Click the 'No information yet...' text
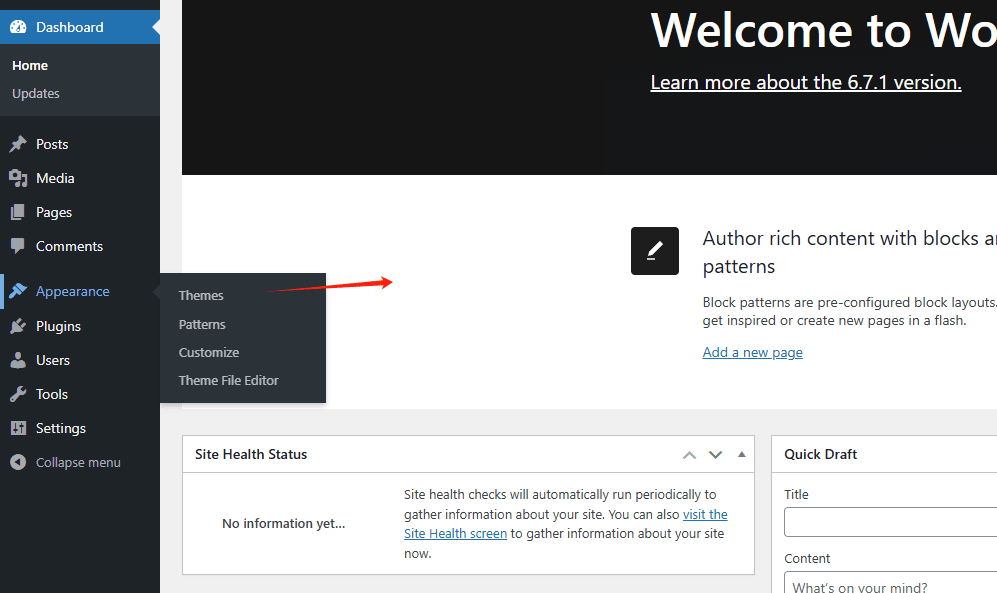Viewport: 997px width, 593px height. [284, 524]
